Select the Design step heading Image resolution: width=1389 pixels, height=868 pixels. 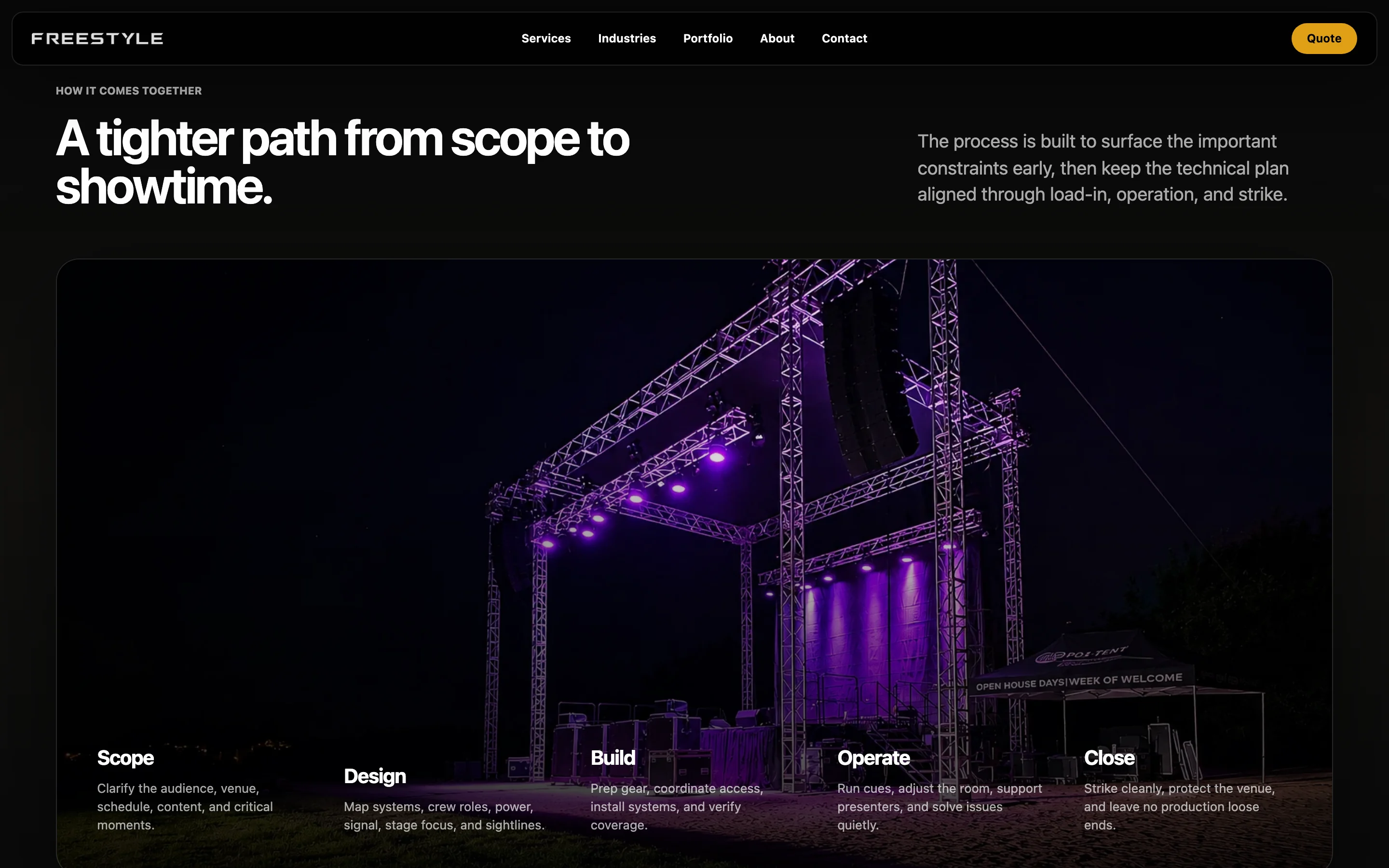click(x=375, y=776)
